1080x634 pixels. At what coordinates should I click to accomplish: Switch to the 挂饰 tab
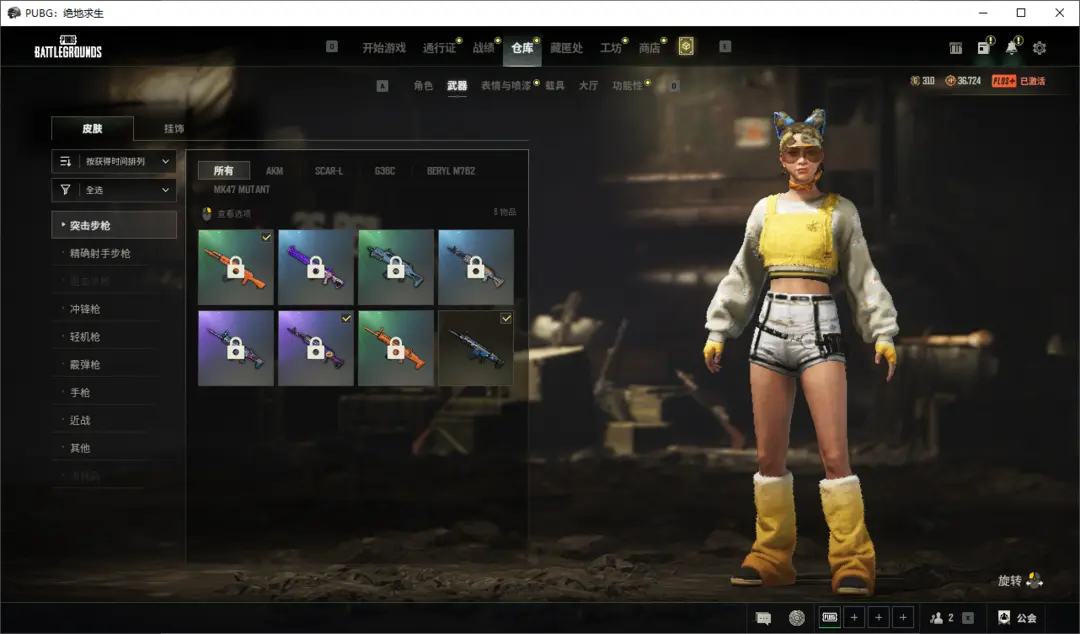coord(174,129)
